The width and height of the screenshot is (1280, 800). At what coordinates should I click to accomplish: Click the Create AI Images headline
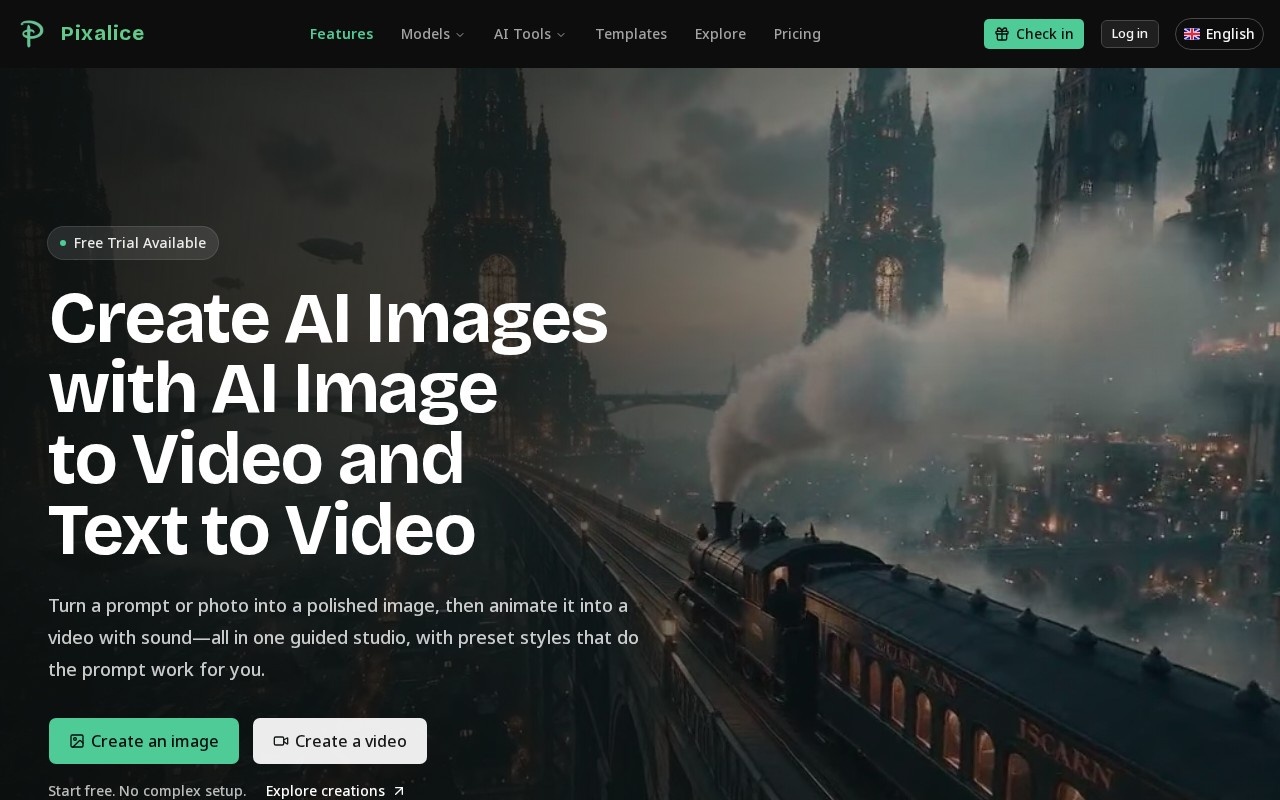point(329,423)
